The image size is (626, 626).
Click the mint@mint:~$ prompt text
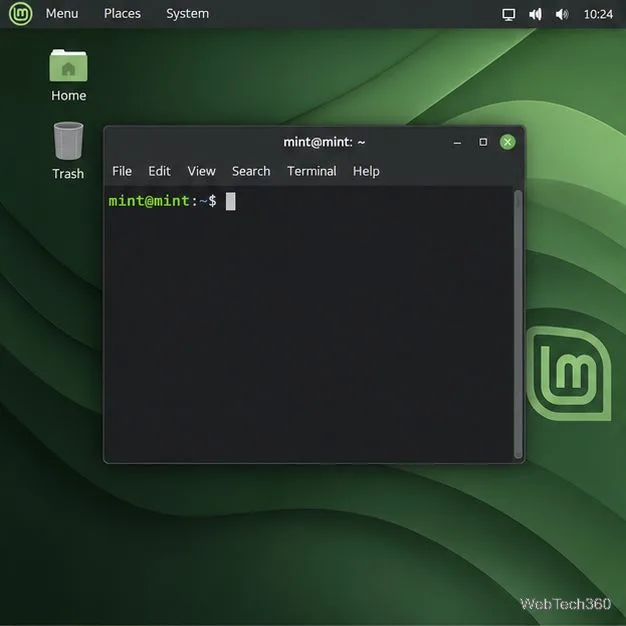pyautogui.click(x=162, y=201)
